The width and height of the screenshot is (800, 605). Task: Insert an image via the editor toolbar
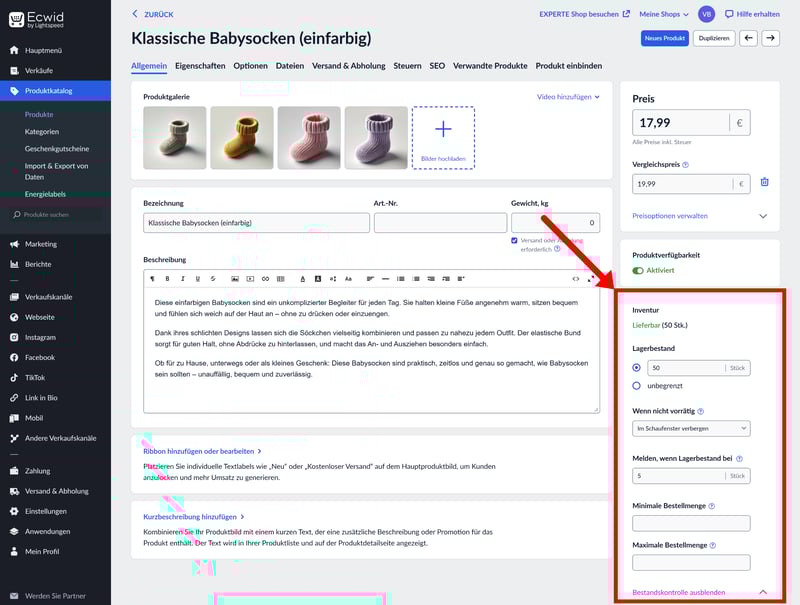235,278
